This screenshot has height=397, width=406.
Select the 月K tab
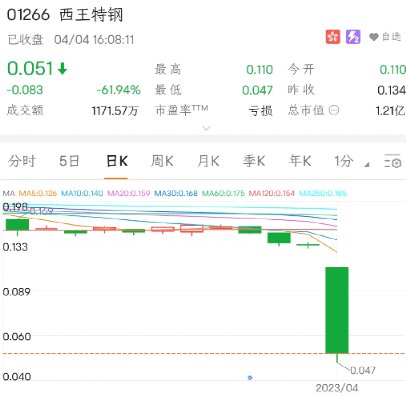coord(208,161)
